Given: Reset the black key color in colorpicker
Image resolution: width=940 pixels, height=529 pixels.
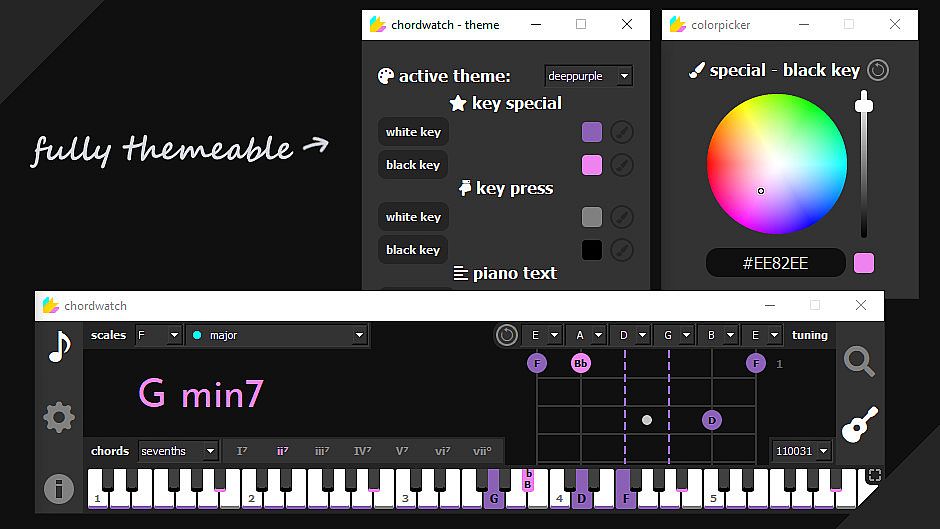Looking at the screenshot, I should coord(878,70).
